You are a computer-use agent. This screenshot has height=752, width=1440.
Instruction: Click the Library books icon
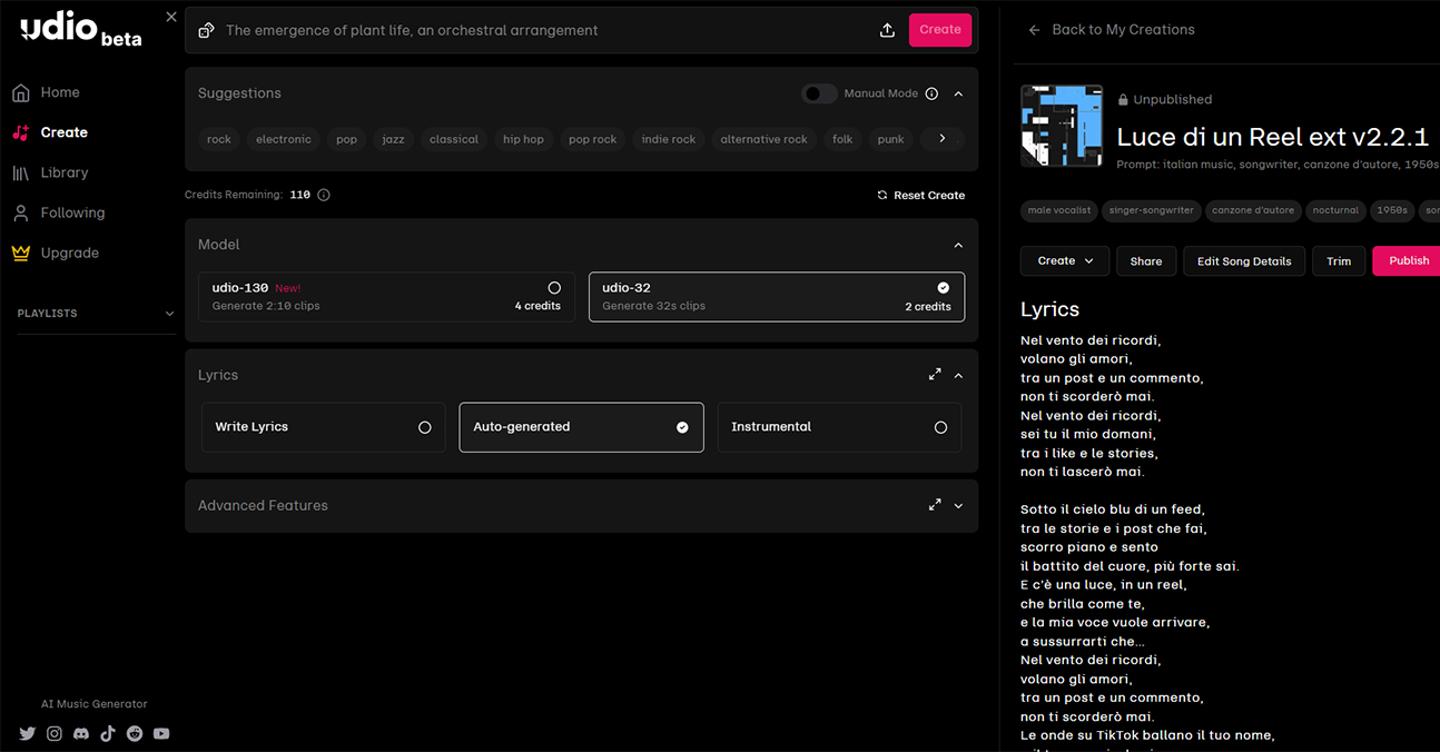tap(21, 173)
